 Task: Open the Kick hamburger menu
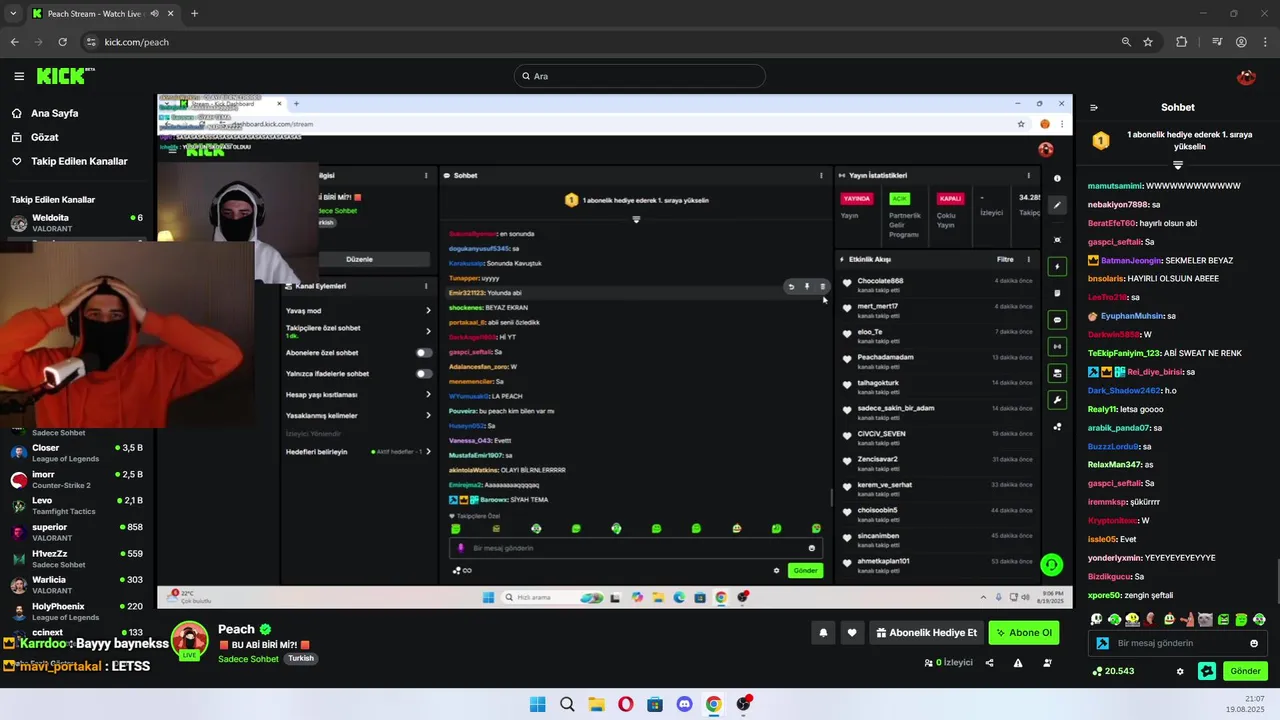click(19, 76)
